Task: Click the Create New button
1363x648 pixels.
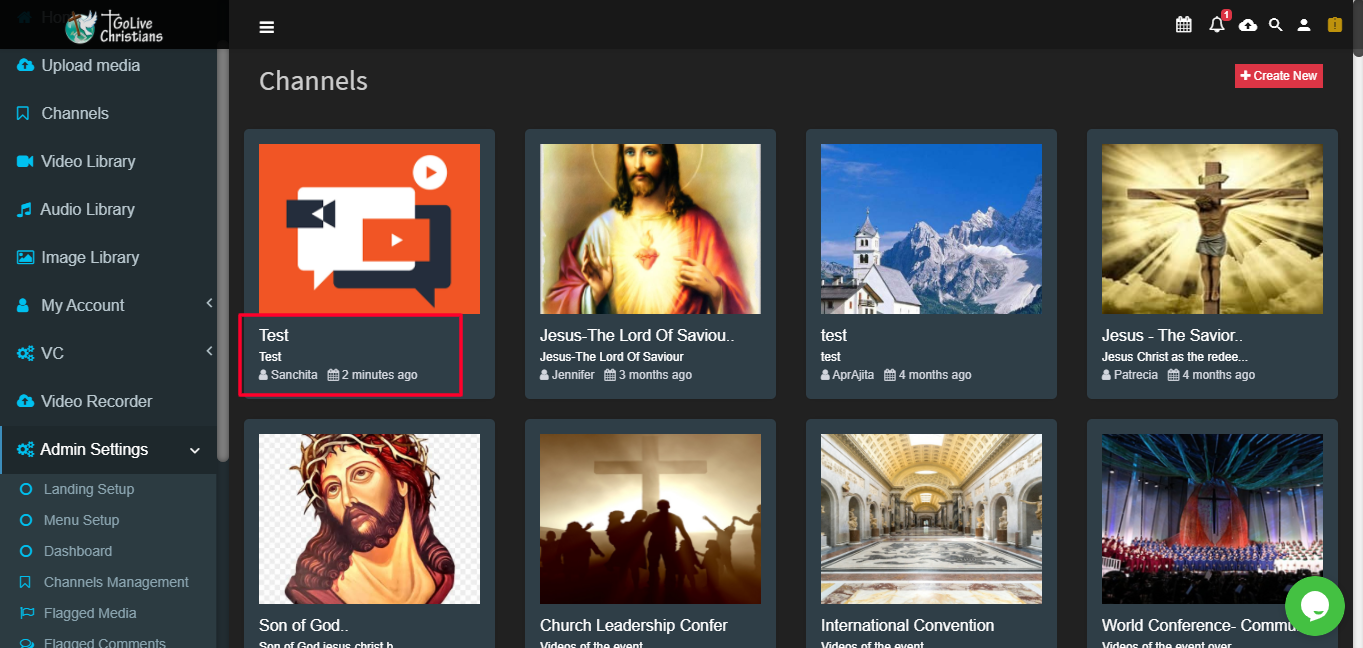Action: point(1279,76)
